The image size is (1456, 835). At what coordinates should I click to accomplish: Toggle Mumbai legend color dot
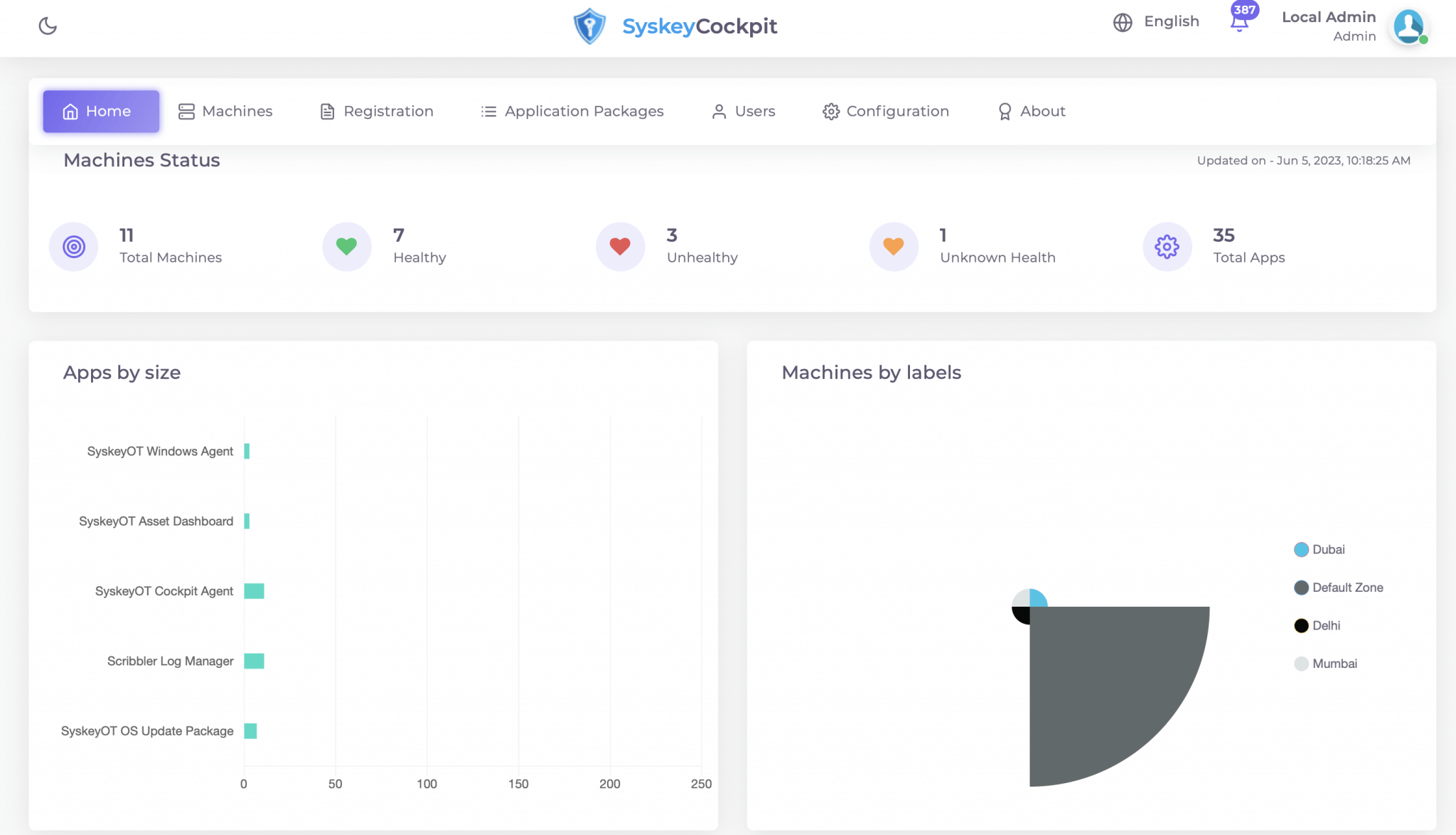pos(1301,664)
